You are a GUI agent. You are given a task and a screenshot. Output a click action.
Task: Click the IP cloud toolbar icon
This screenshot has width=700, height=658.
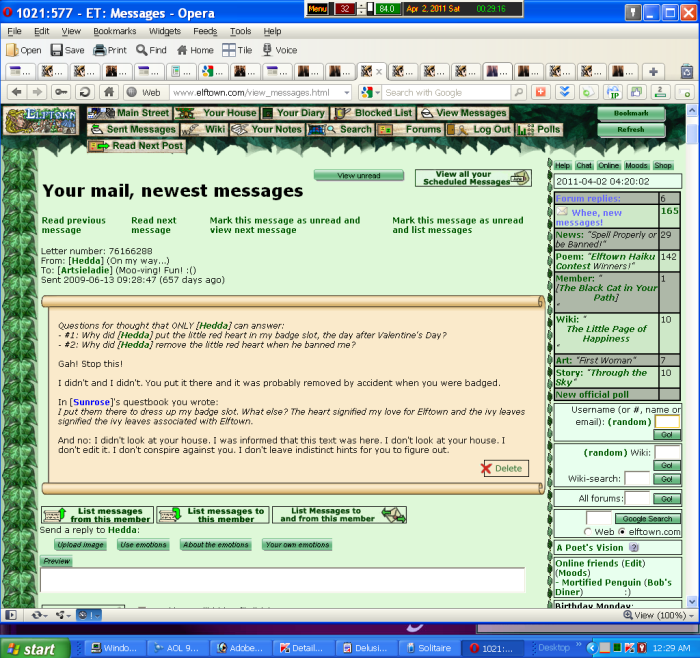pos(613,92)
